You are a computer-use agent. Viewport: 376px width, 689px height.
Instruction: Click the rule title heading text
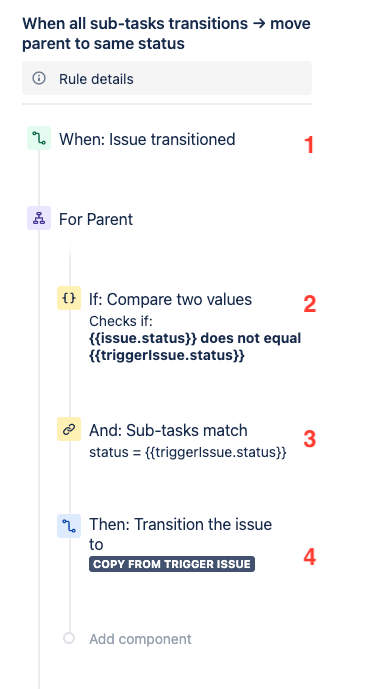pyautogui.click(x=166, y=33)
